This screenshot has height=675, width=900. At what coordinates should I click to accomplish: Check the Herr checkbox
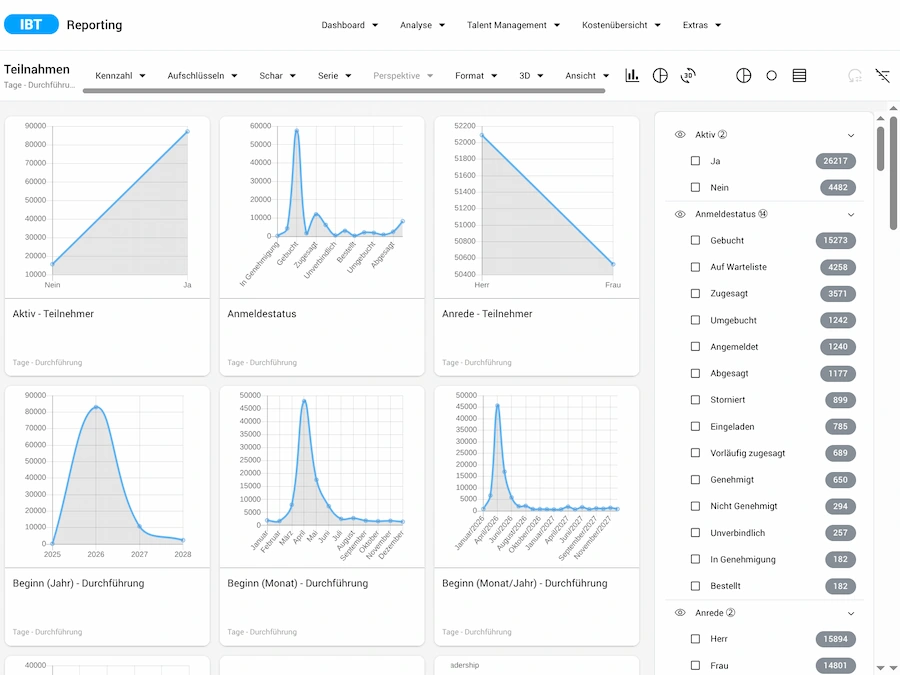695,639
